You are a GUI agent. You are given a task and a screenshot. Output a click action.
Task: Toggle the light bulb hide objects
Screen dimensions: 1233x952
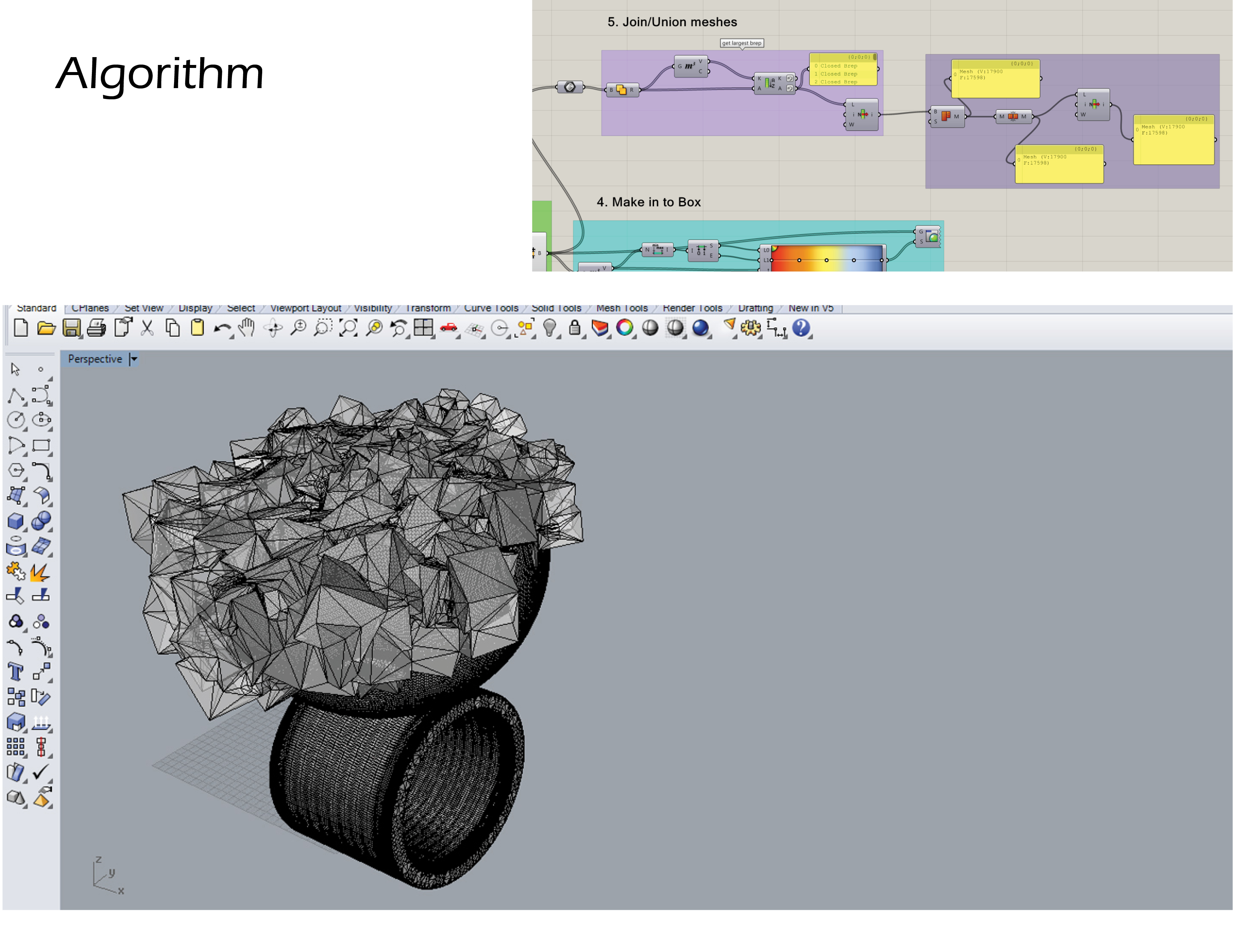[549, 328]
